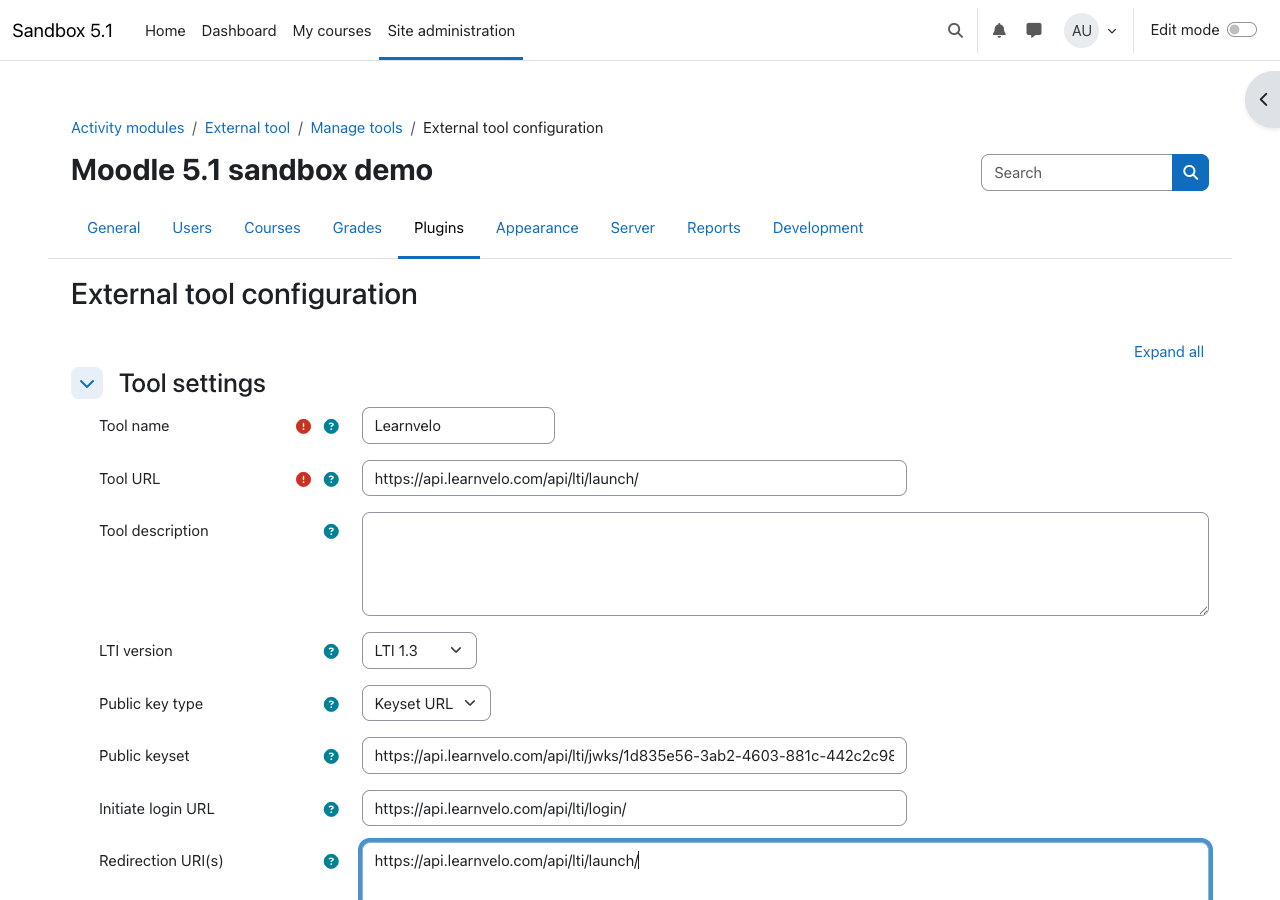Viewport: 1280px width, 900px height.
Task: Go to Manage tools breadcrumb link
Action: [356, 128]
